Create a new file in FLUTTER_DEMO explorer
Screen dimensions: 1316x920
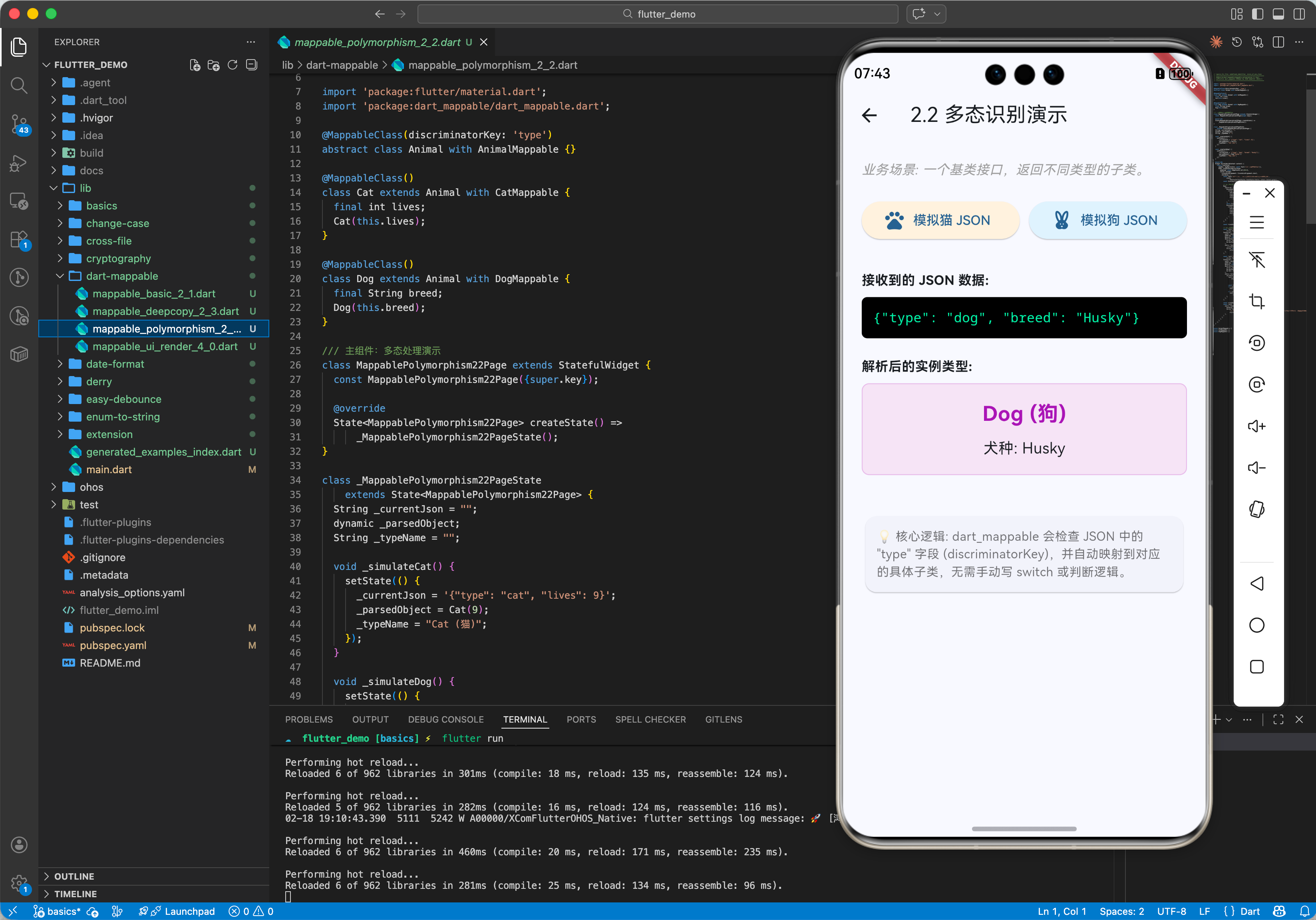pos(195,65)
